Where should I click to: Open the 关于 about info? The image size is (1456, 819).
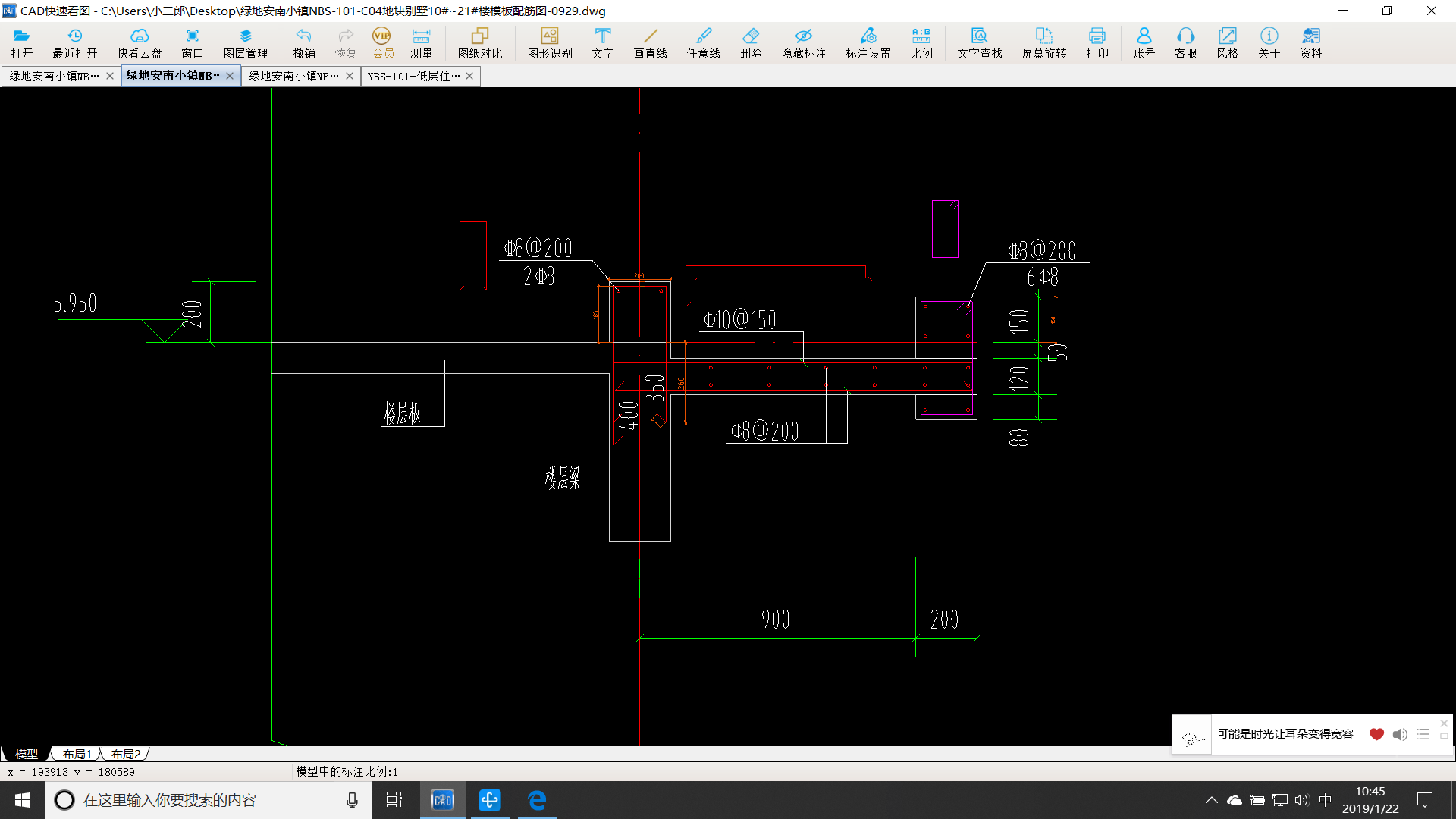pos(1269,42)
